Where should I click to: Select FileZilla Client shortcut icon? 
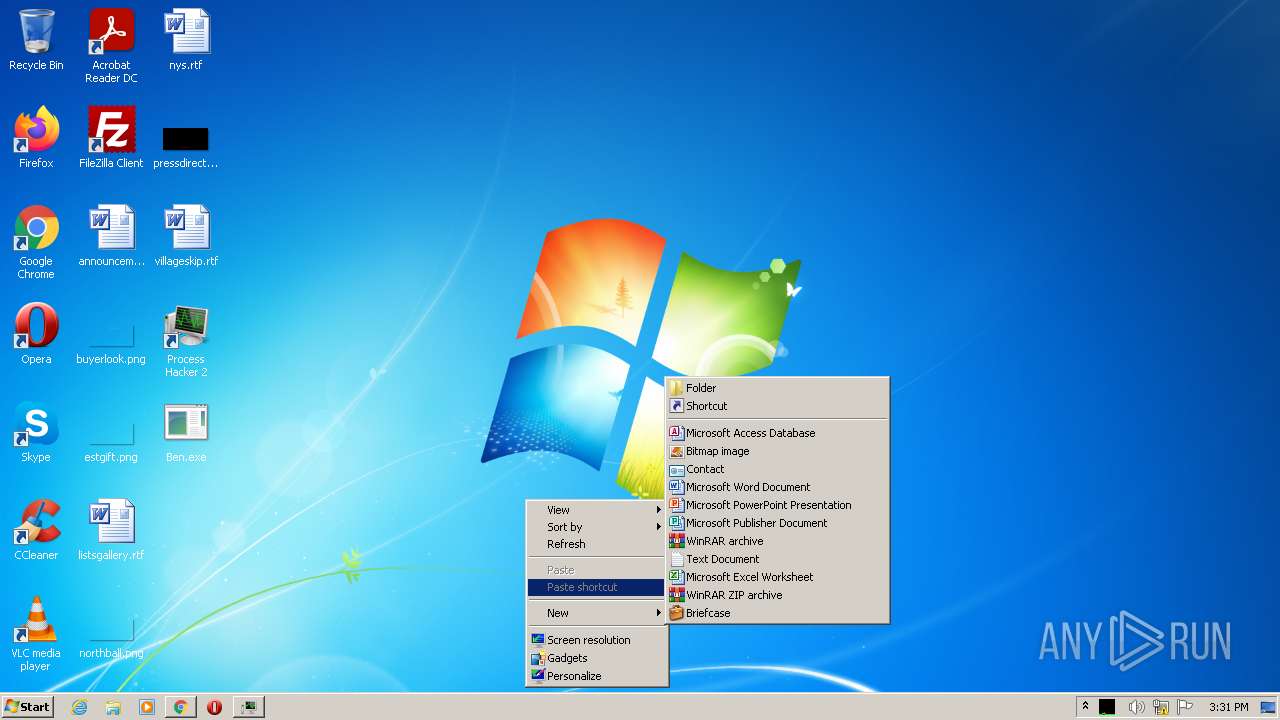point(111,138)
